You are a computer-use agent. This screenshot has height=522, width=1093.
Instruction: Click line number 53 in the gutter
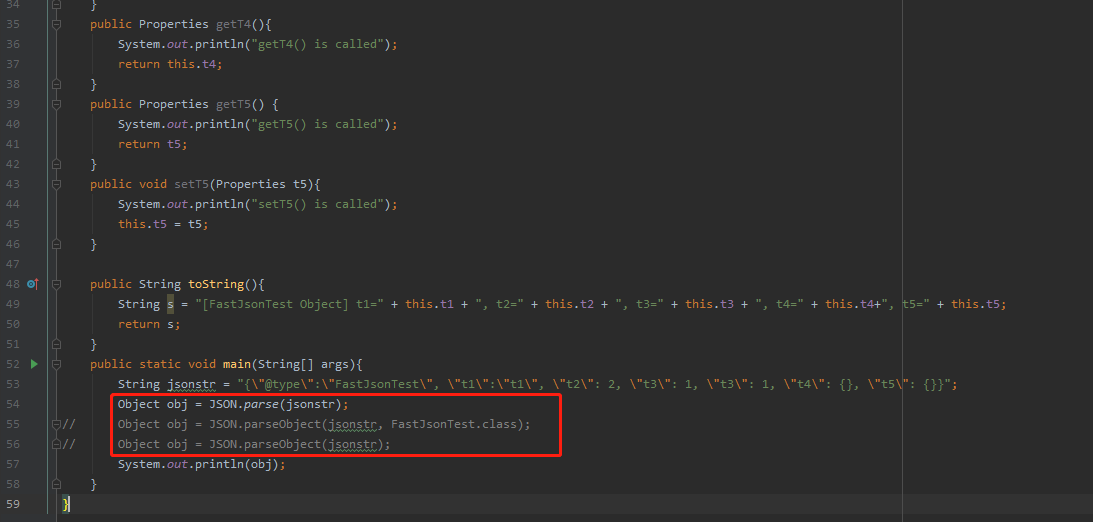coord(13,384)
